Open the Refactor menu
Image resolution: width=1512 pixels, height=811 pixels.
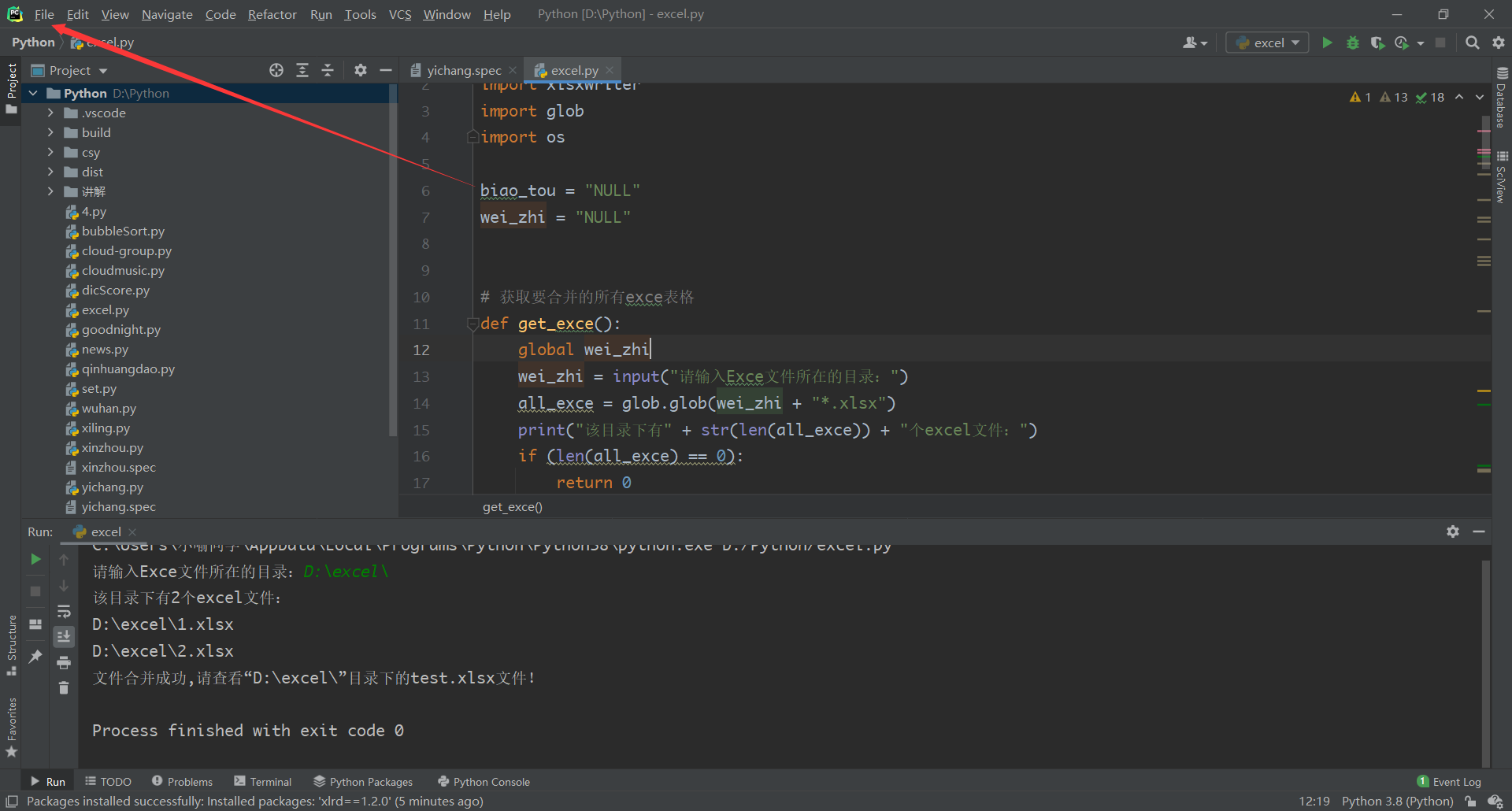coord(272,14)
